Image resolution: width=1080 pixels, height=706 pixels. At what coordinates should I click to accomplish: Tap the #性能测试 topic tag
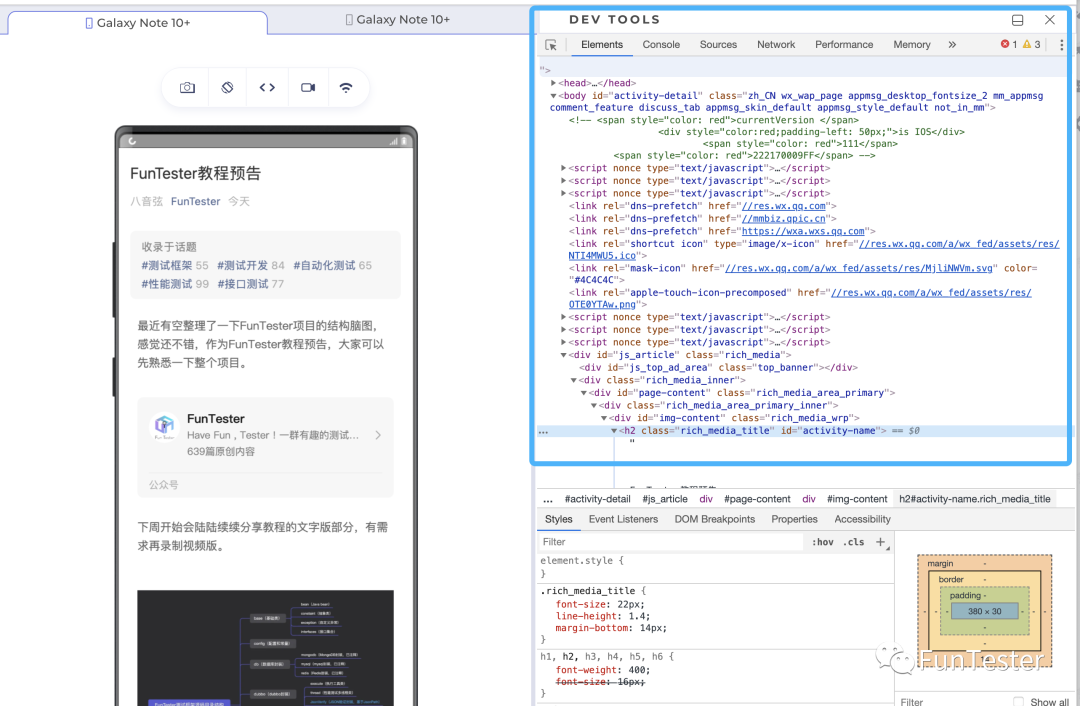click(x=167, y=284)
